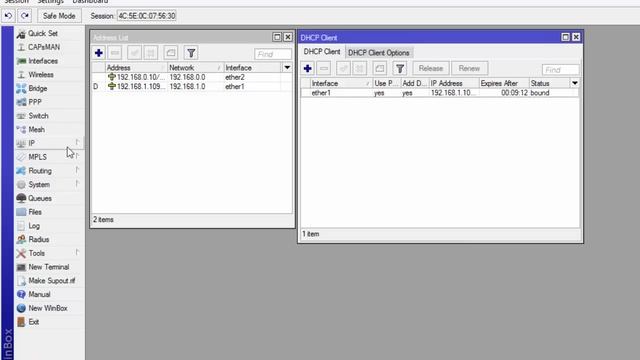Click Find field in DHCP Client window
Viewport: 640px width, 360px height.
coord(560,70)
